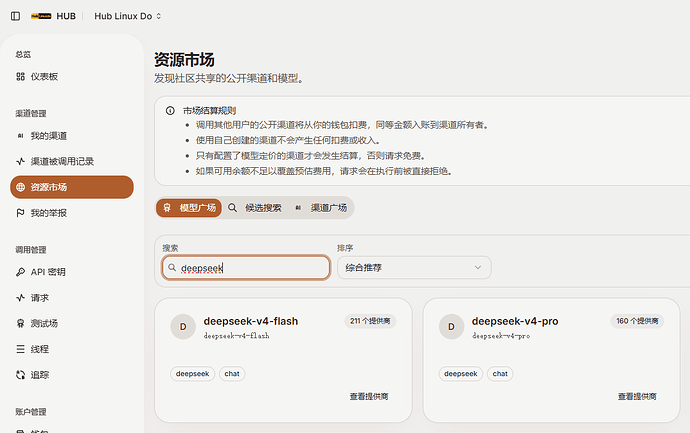Open the deepseek-v4-pro model card title
The width and height of the screenshot is (690, 433).
[x=515, y=321]
